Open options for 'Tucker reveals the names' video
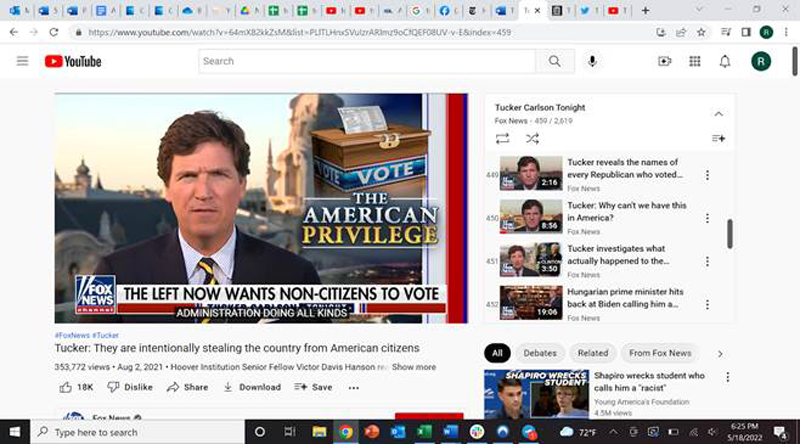800x444 pixels. pyautogui.click(x=707, y=175)
